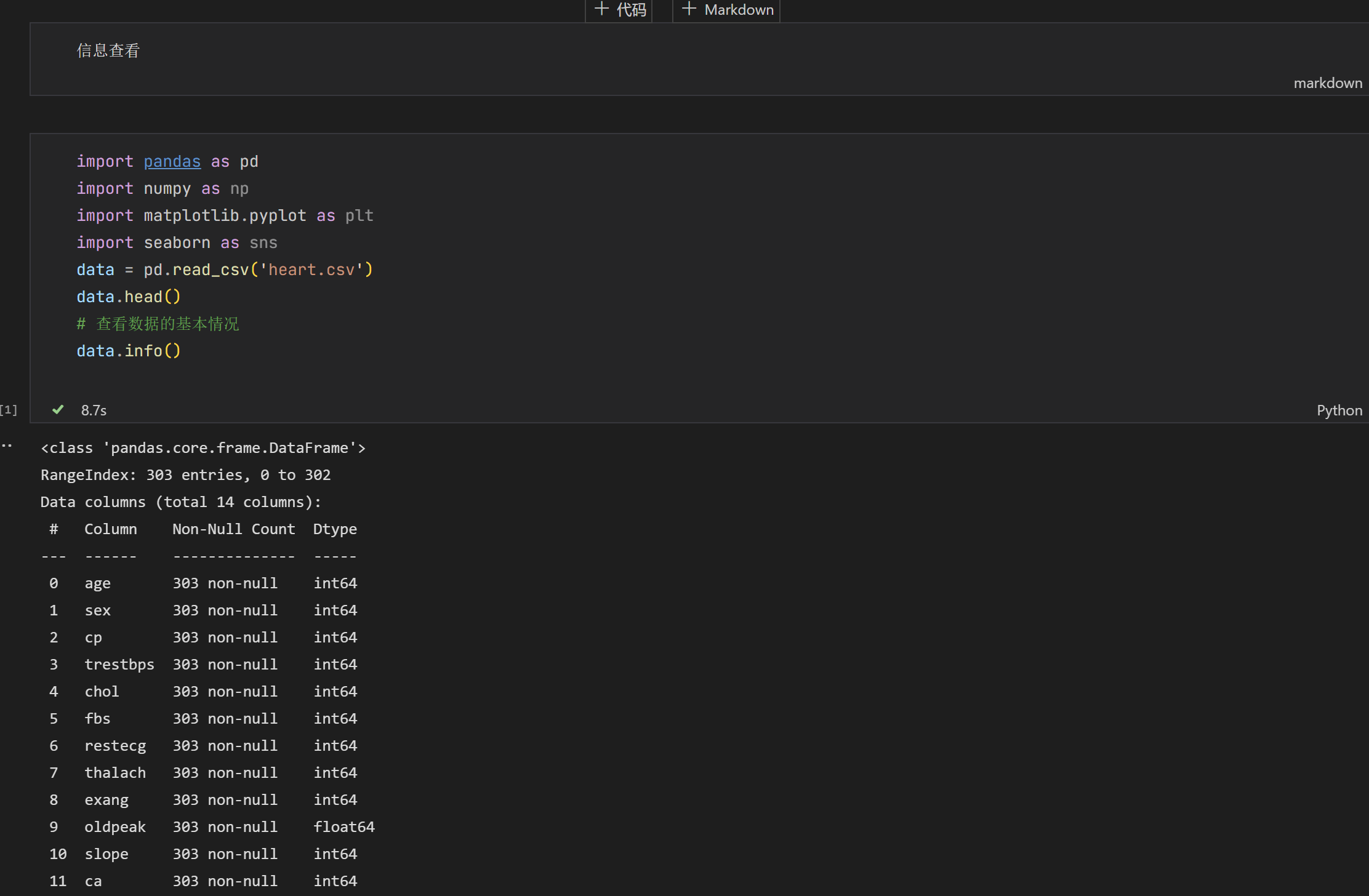Click the [1] execution count label
The height and width of the screenshot is (896, 1369).
click(x=9, y=410)
